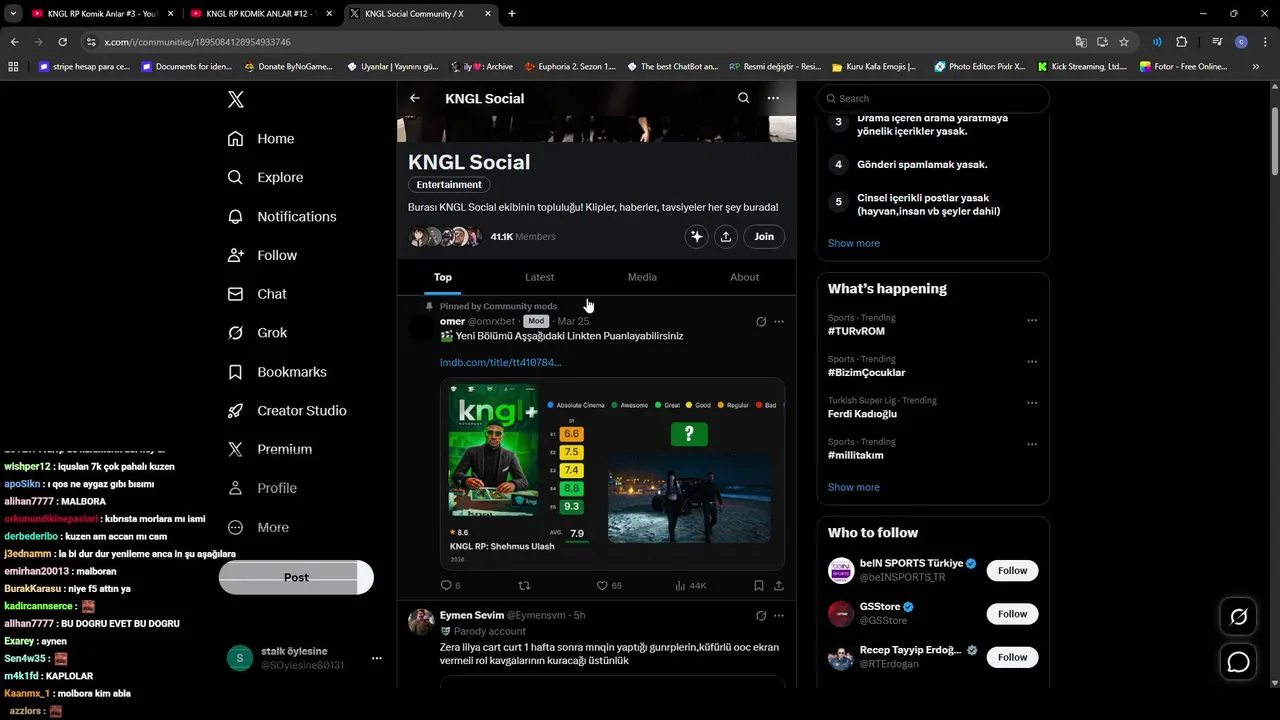Show more community rules

pyautogui.click(x=854, y=243)
